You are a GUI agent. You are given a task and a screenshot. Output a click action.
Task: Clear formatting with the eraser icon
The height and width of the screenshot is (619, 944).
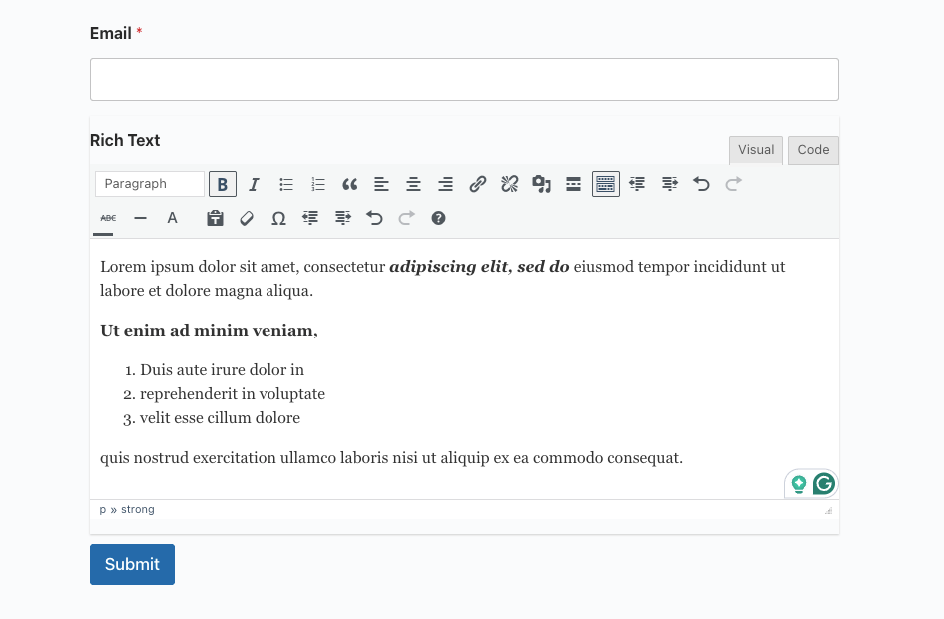[x=247, y=218]
